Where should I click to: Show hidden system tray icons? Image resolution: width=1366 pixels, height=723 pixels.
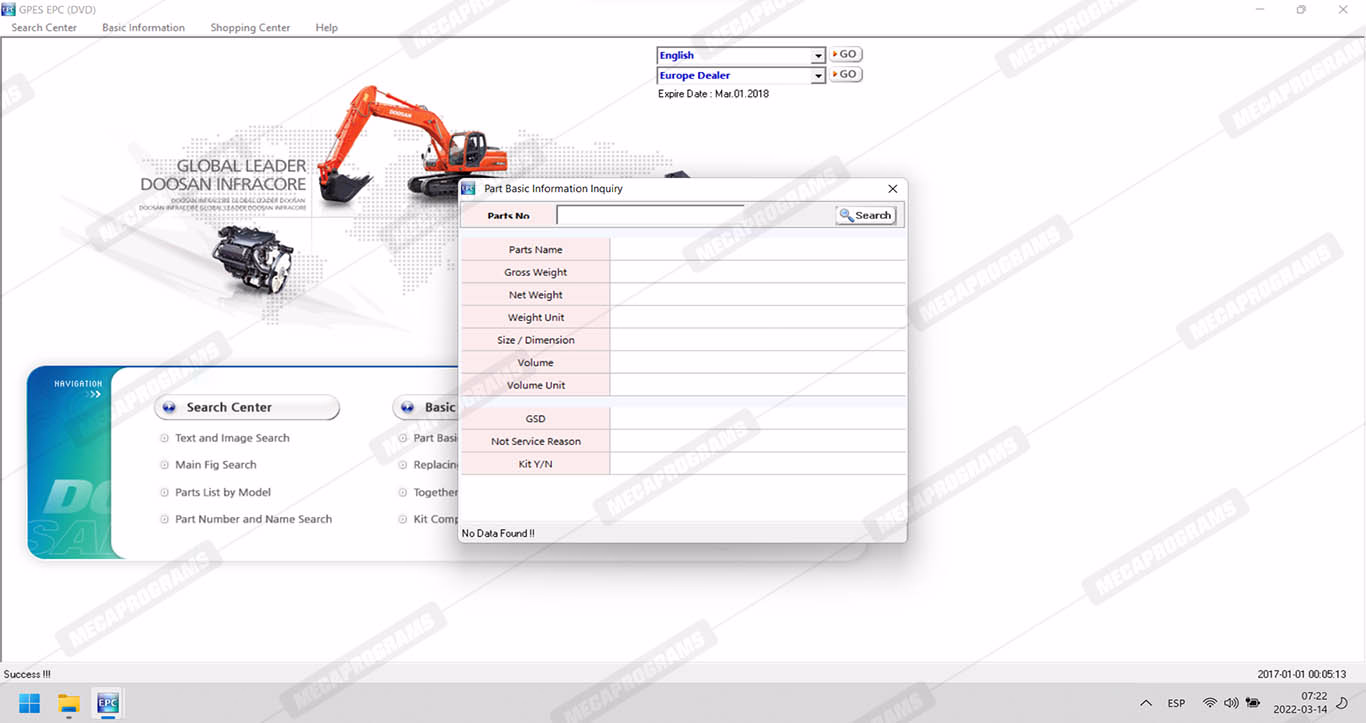(1146, 703)
